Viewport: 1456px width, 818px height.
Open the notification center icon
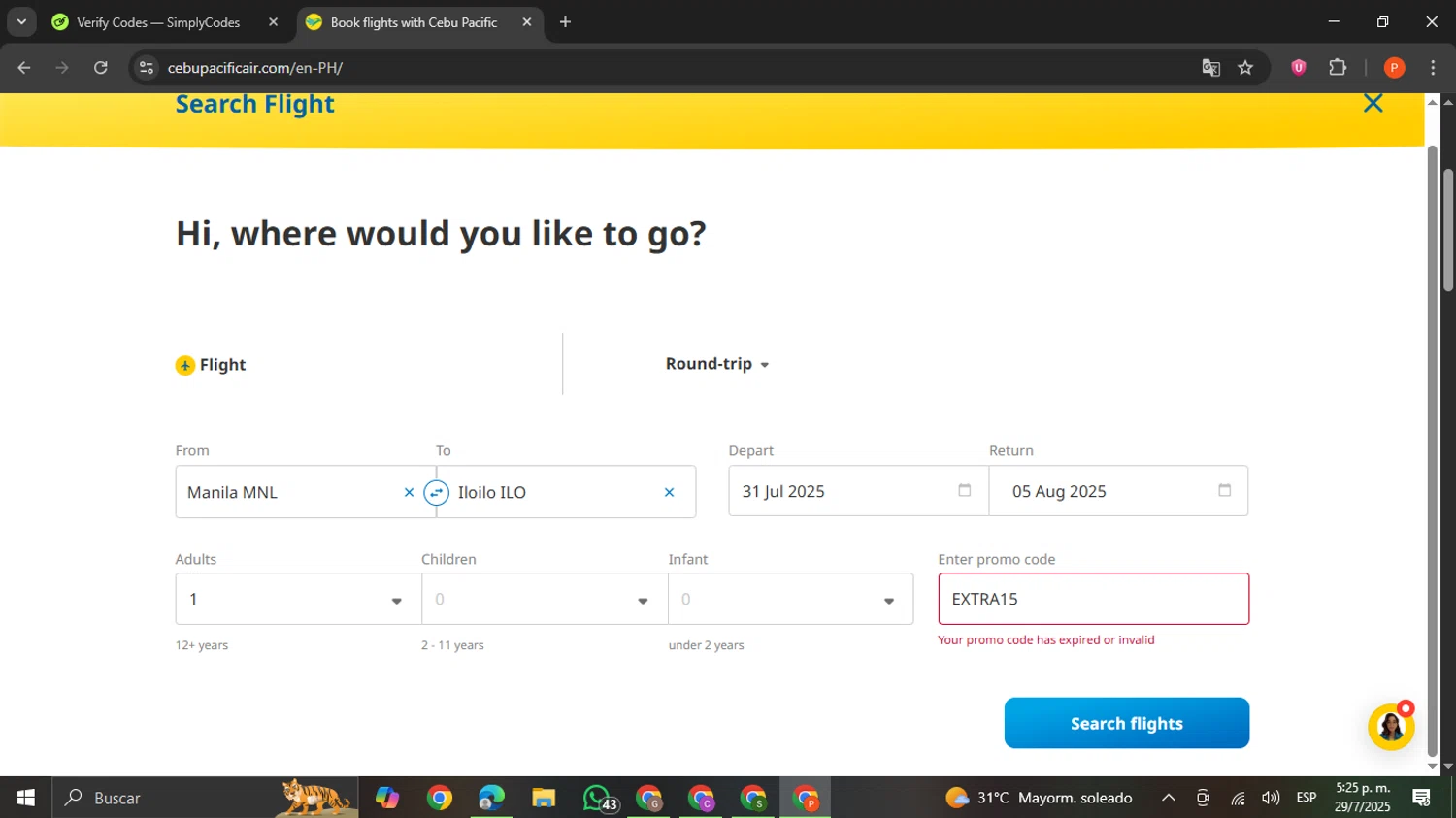[x=1422, y=798]
